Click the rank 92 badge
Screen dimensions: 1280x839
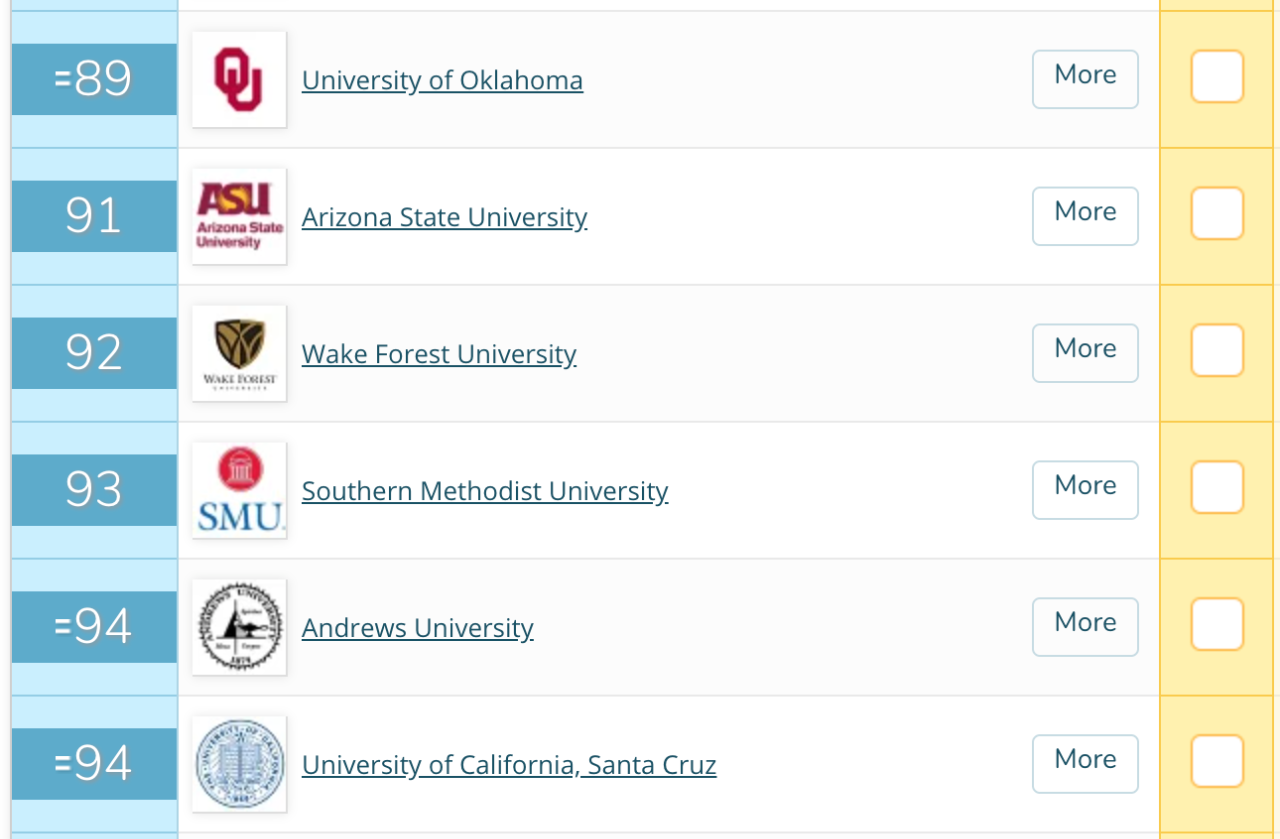[x=94, y=353]
